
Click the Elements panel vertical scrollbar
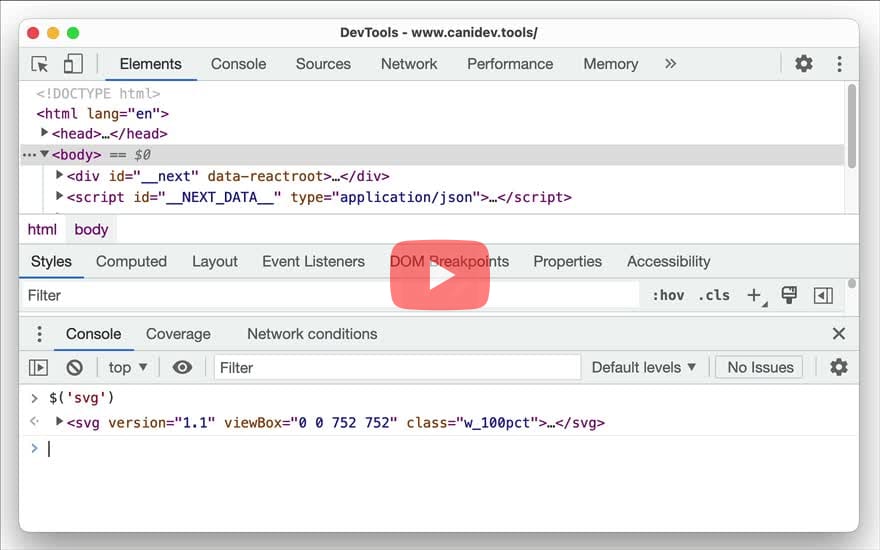[852, 126]
